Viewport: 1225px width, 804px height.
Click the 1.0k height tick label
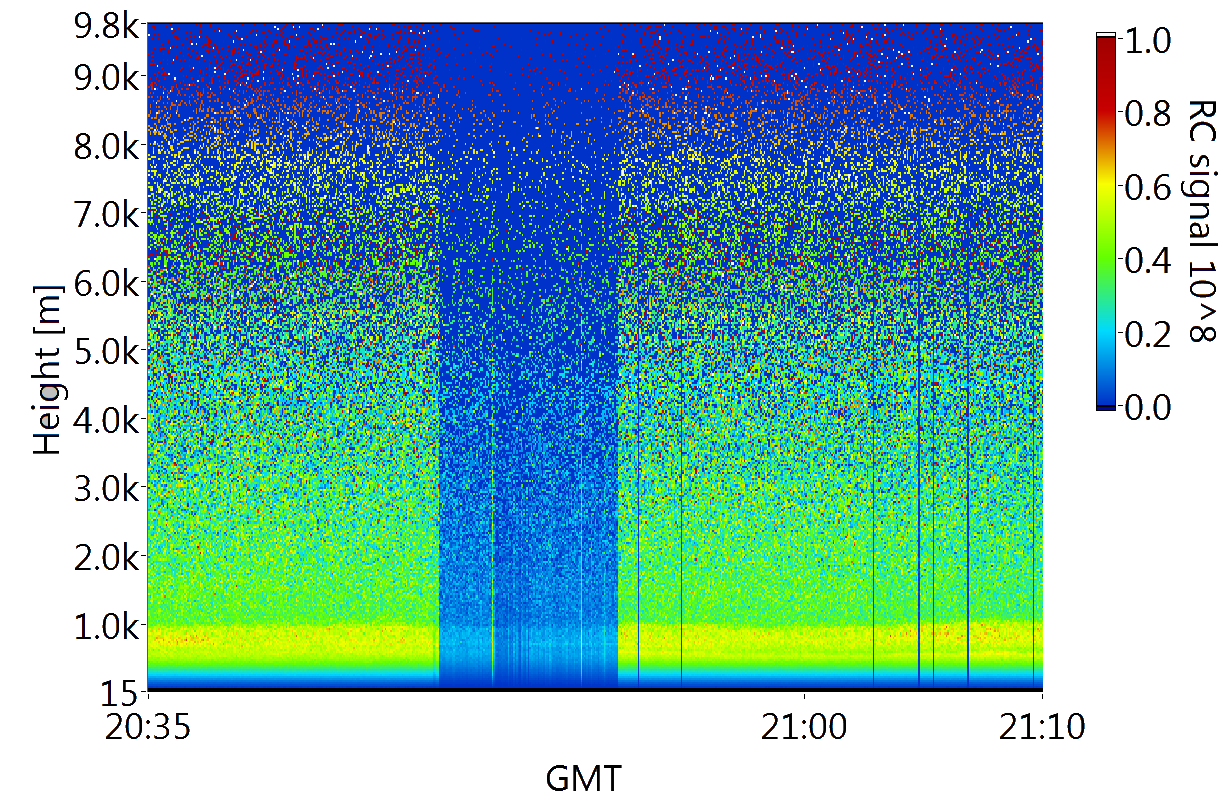105,627
